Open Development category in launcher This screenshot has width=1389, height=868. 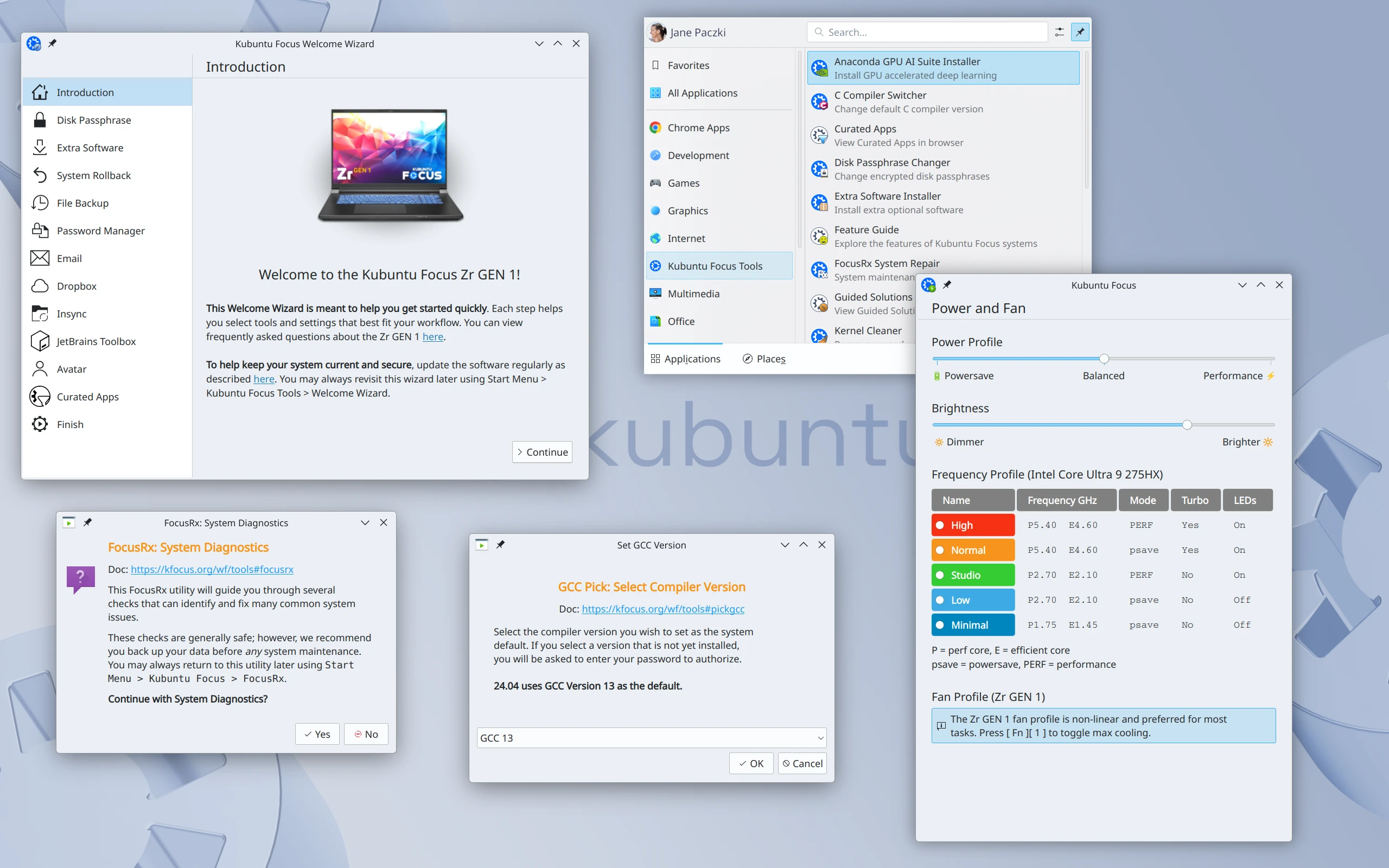coord(719,155)
